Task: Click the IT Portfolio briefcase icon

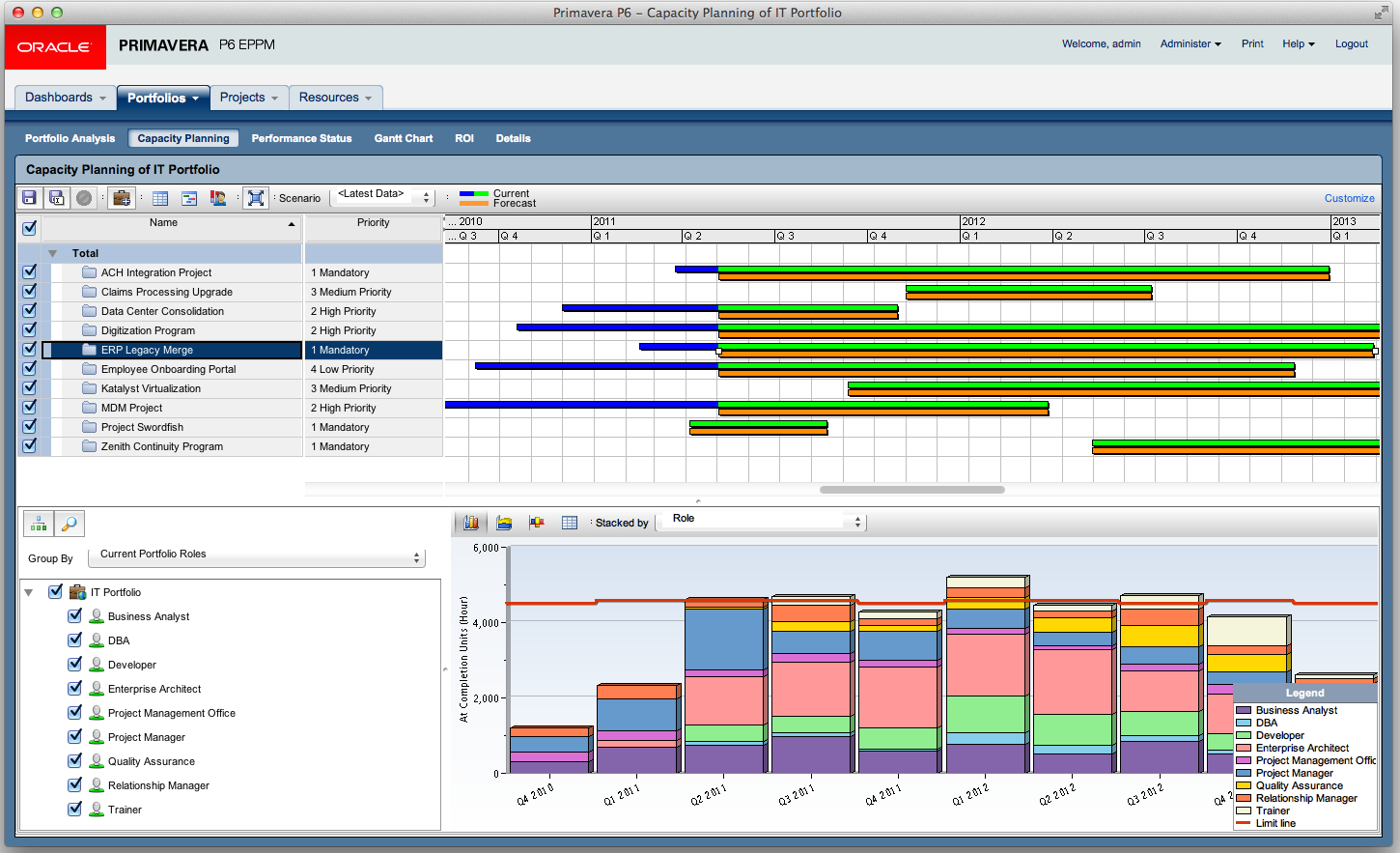Action: pos(78,592)
